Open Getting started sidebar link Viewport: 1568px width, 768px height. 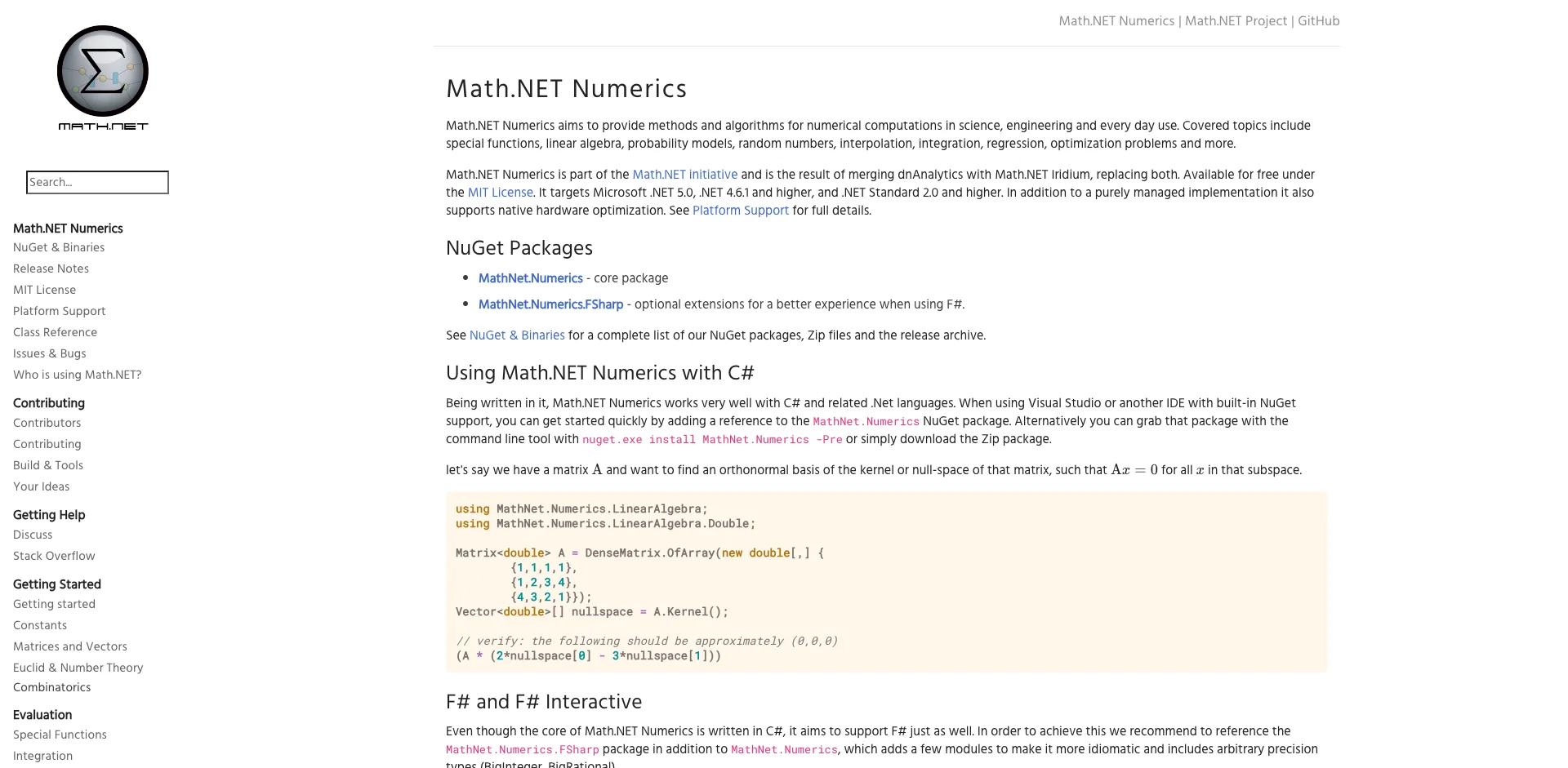click(54, 604)
